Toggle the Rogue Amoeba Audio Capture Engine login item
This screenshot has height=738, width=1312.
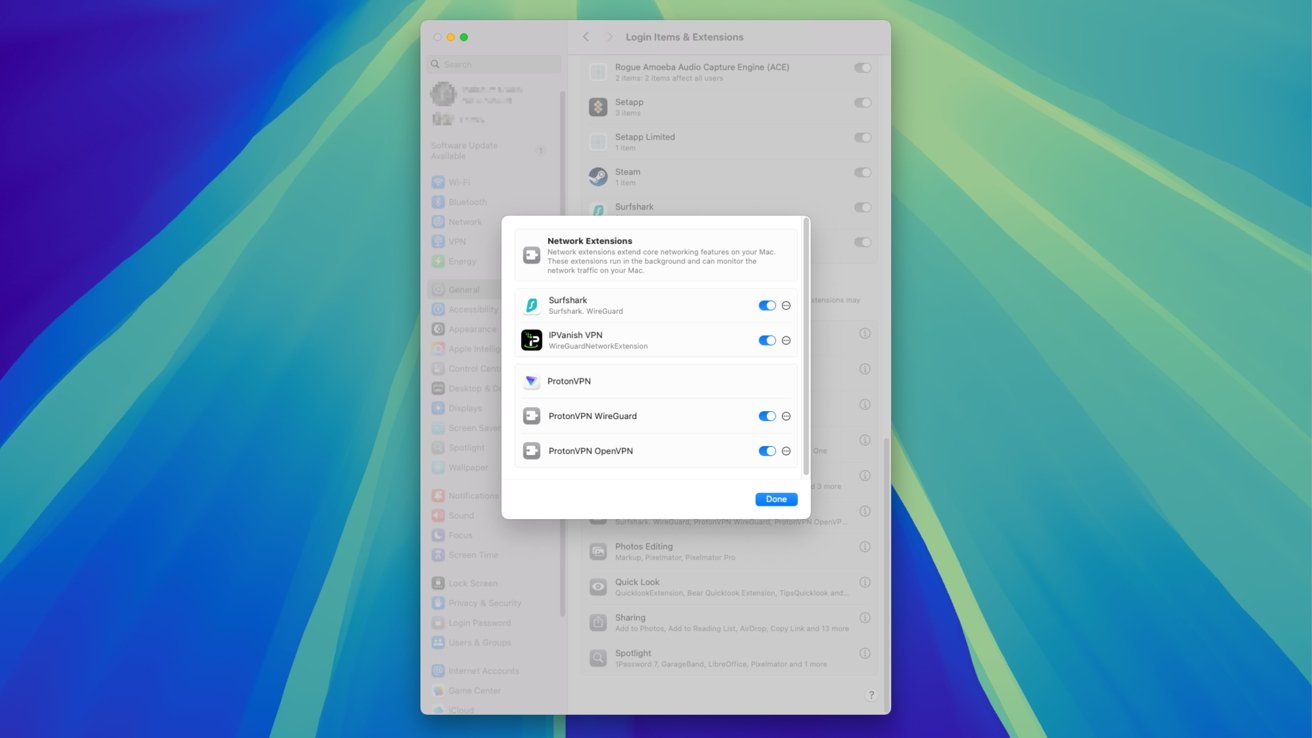point(862,68)
